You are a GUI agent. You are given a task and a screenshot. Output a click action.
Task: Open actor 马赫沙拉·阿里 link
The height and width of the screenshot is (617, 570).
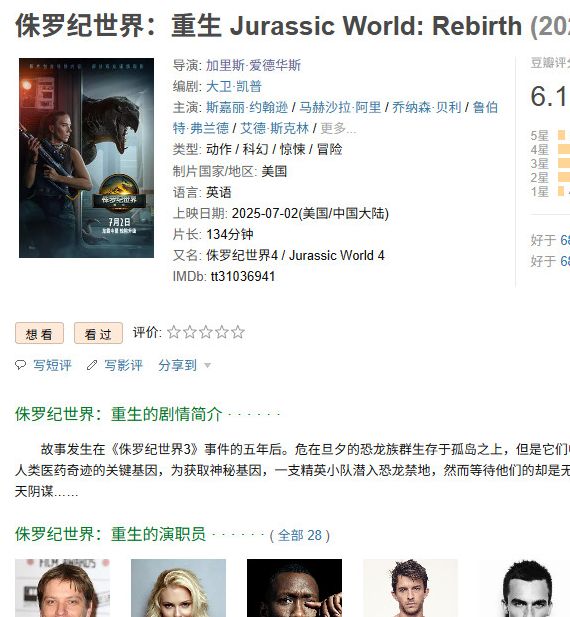(340, 107)
